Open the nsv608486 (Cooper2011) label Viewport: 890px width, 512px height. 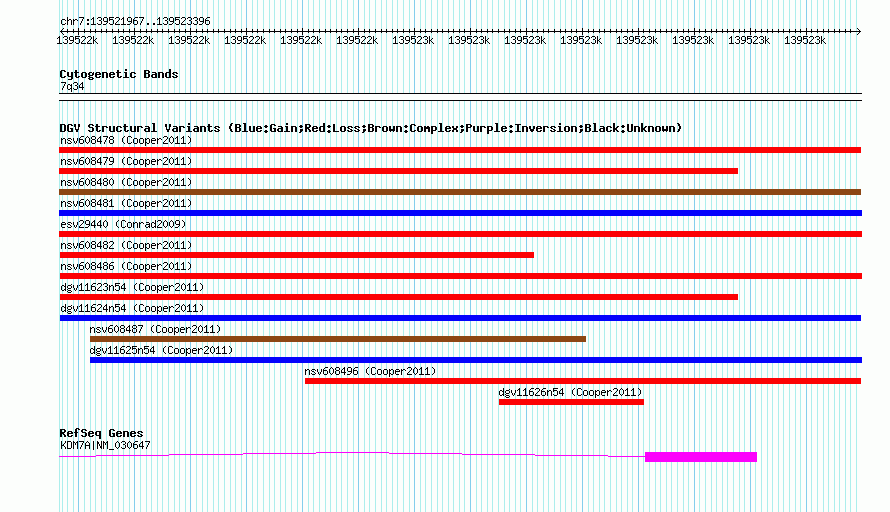[x=126, y=266]
